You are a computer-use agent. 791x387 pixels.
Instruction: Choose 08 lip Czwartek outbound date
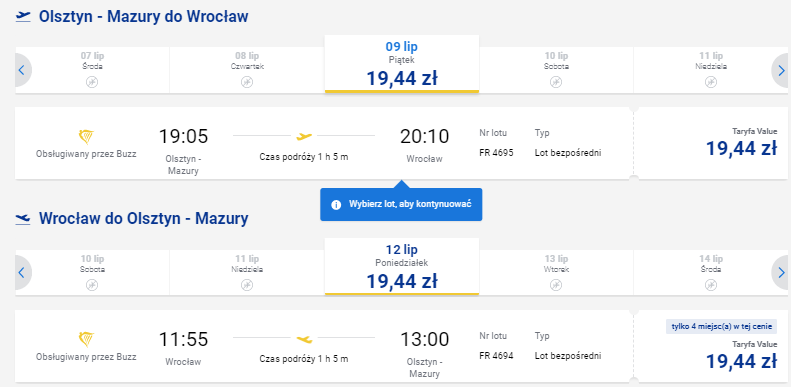pyautogui.click(x=247, y=70)
